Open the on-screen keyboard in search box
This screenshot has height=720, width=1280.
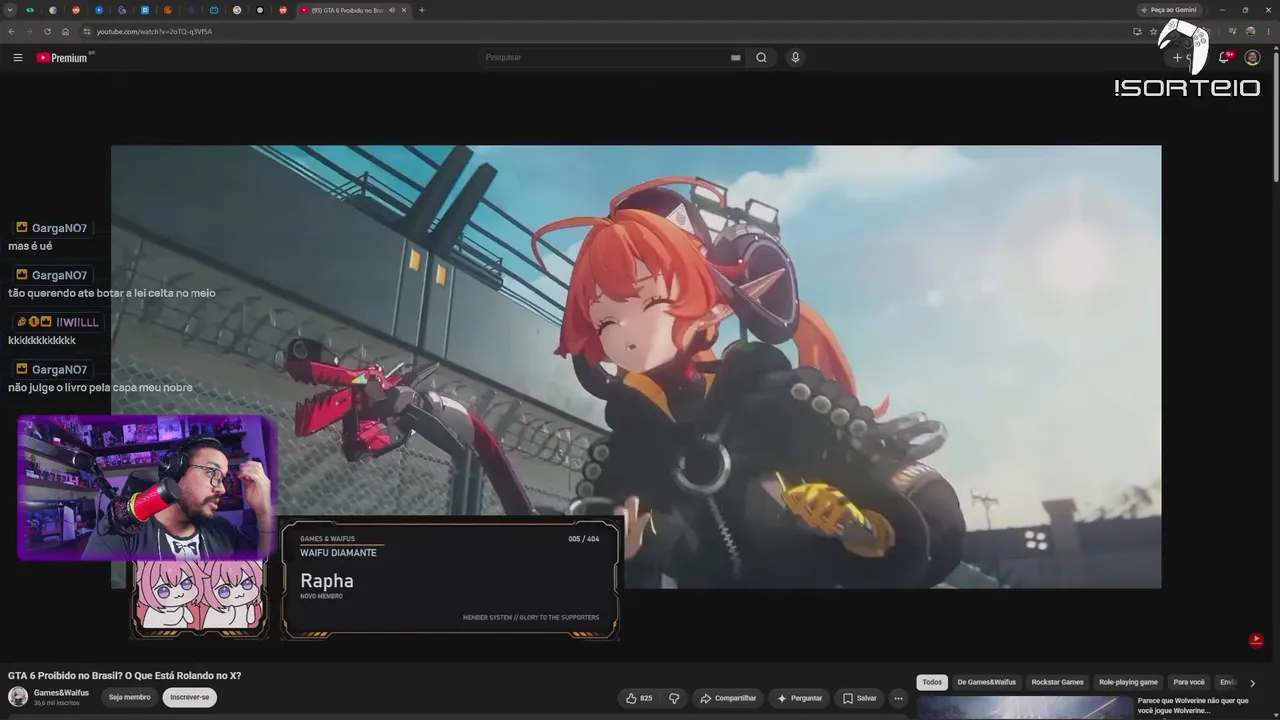click(736, 58)
